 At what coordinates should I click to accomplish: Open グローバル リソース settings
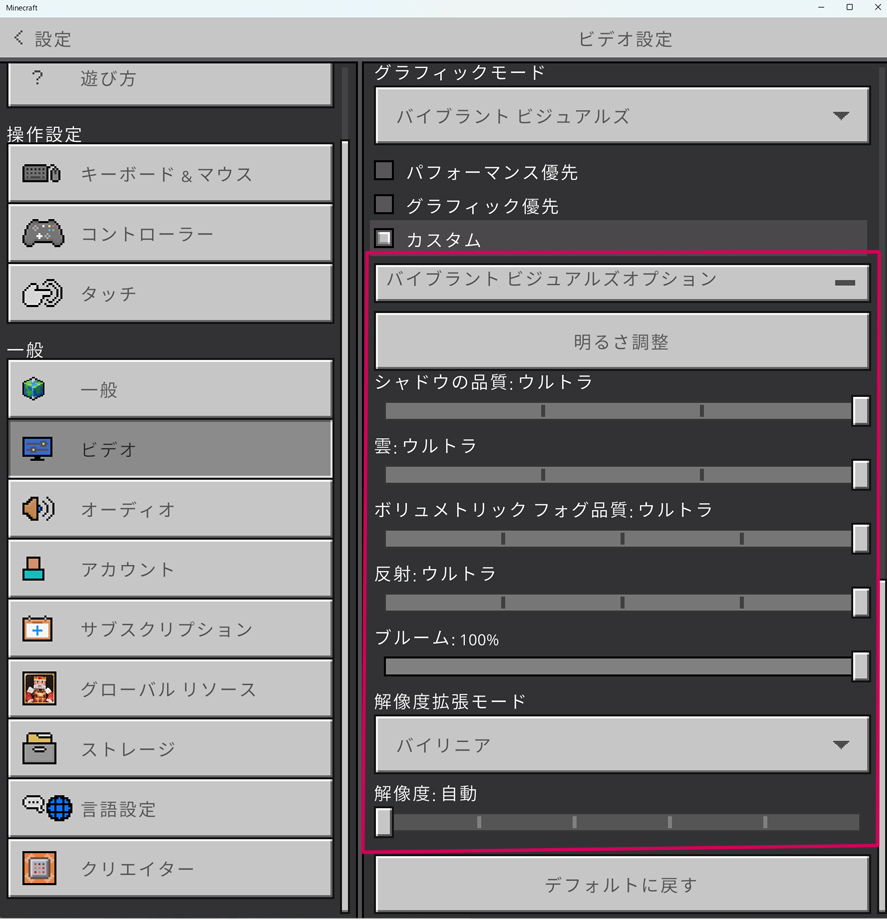coord(170,689)
